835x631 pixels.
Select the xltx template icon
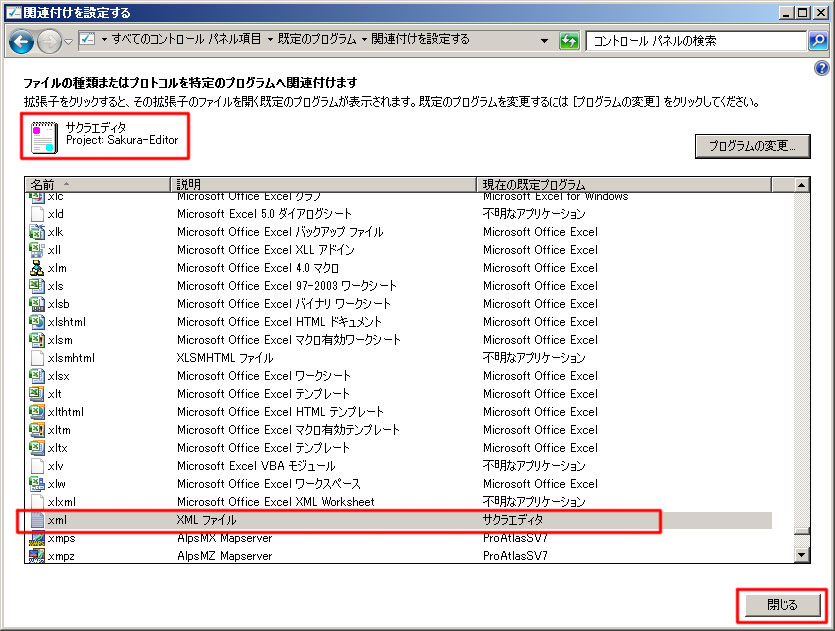(x=37, y=448)
